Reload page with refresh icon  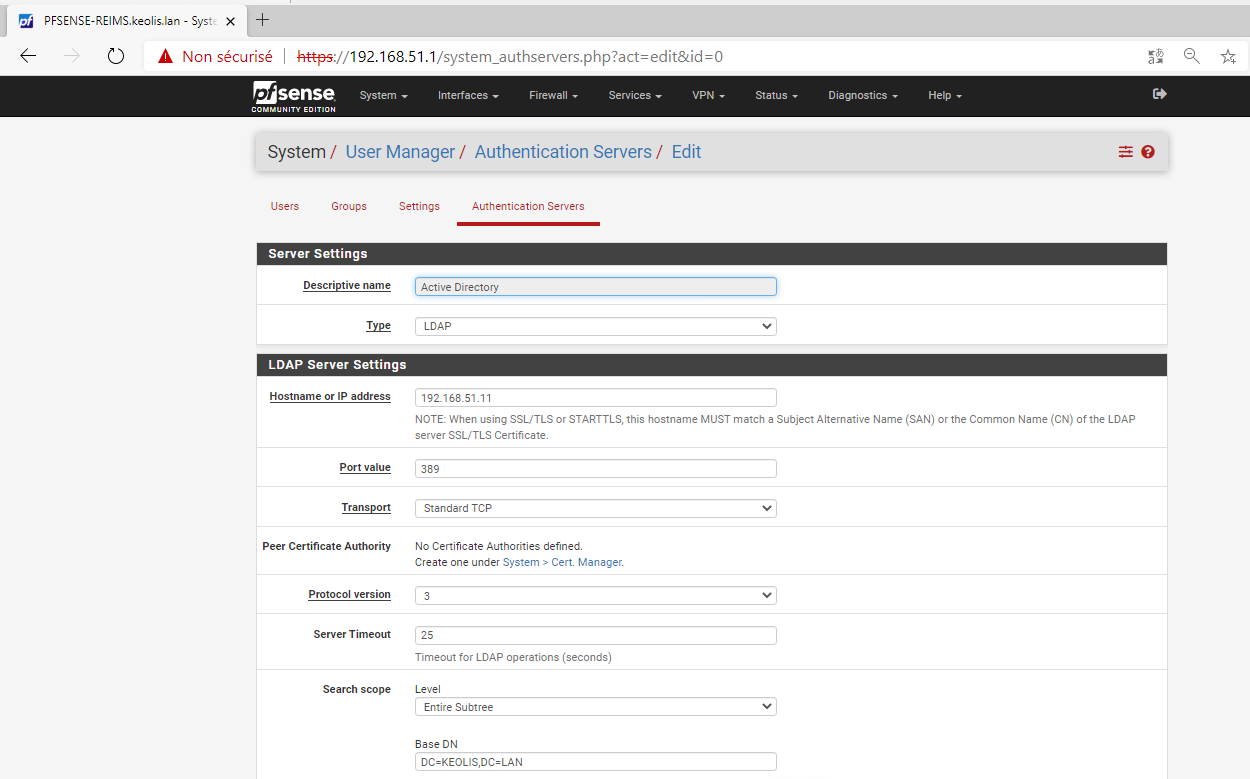tap(116, 56)
